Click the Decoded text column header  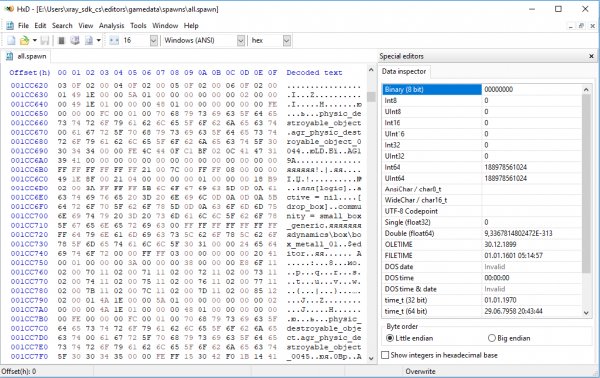coord(314,72)
